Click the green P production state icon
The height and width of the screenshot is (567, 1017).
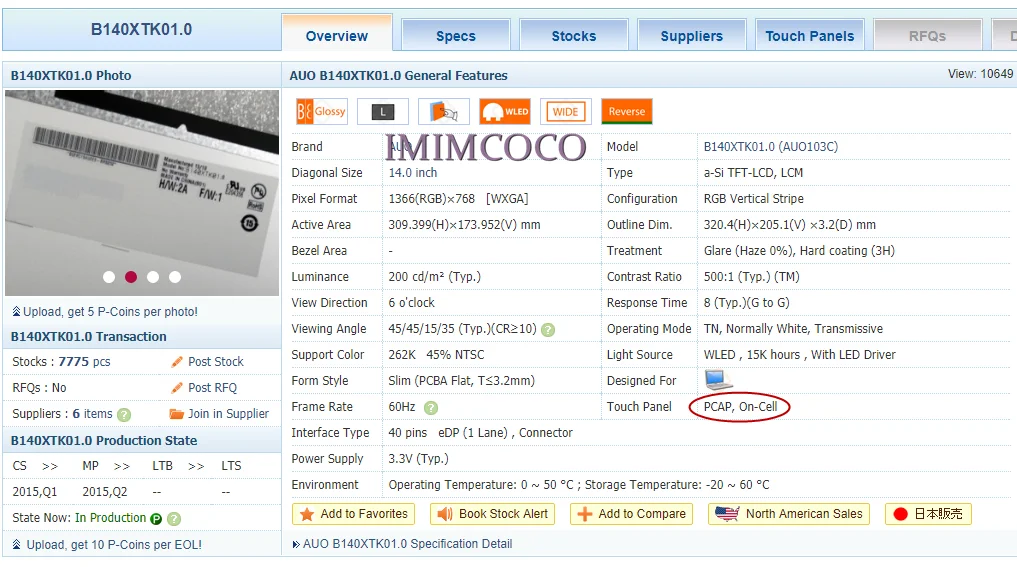(x=156, y=518)
